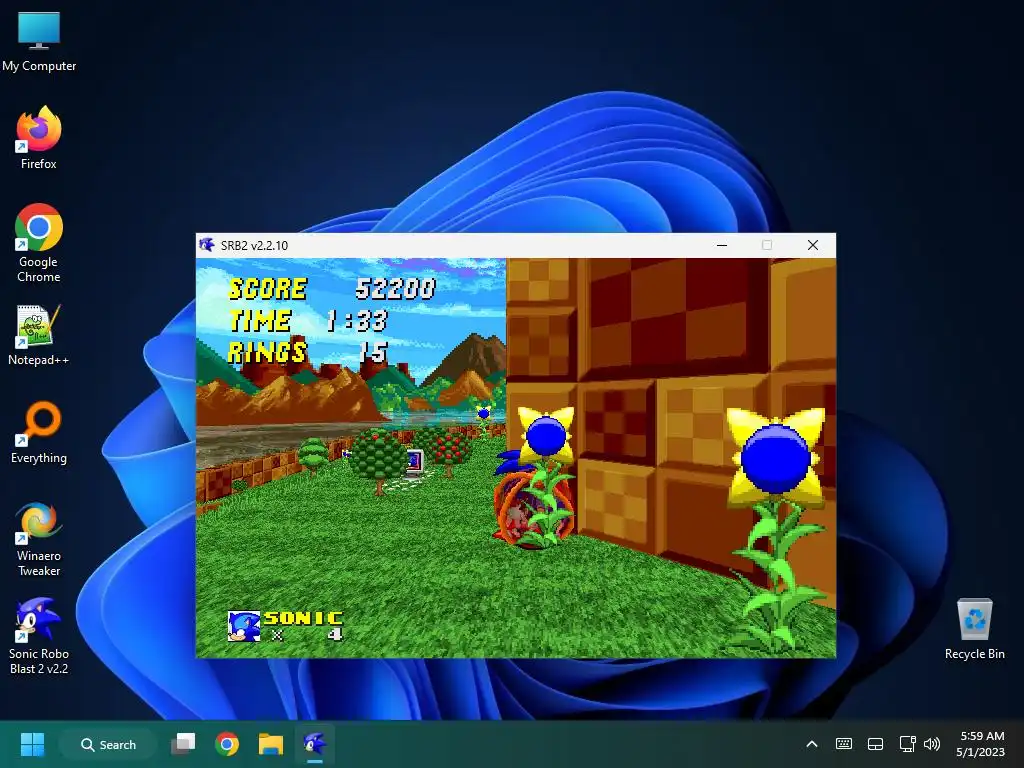Image resolution: width=1024 pixels, height=768 pixels.
Task: Click the SRB2 v2.2.10 title text
Action: [x=254, y=246]
